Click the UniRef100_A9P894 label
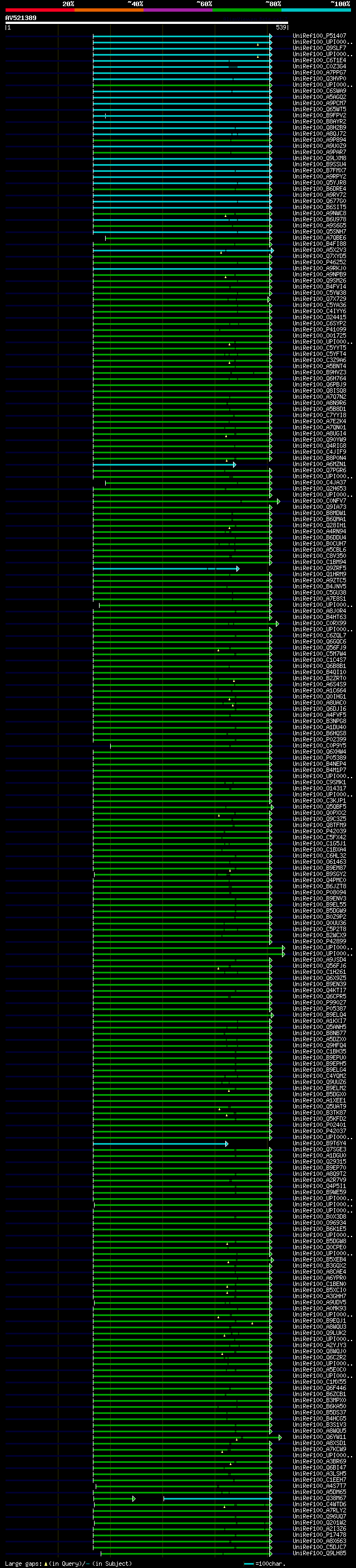This screenshot has height=1568, width=356. coord(319,140)
